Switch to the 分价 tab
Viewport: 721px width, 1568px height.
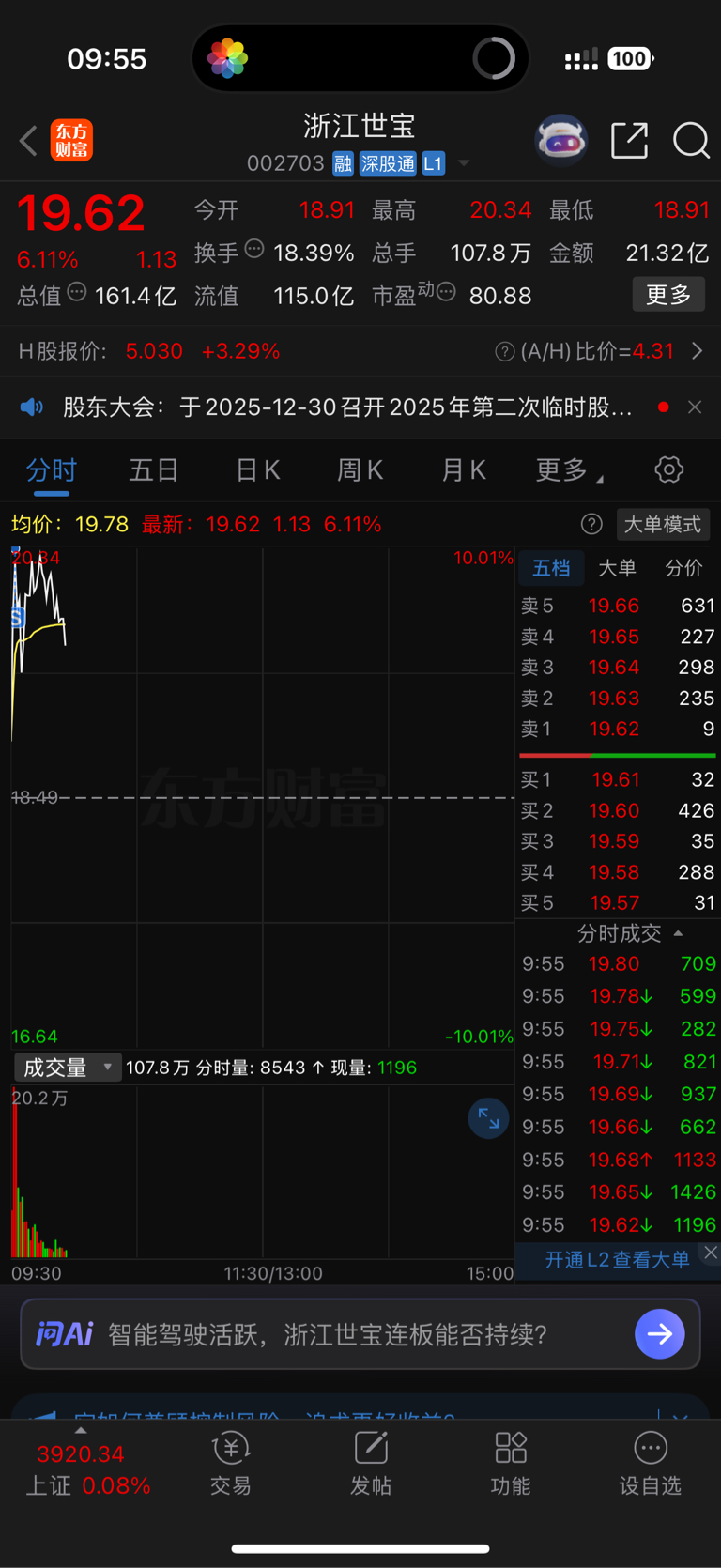pyautogui.click(x=683, y=568)
